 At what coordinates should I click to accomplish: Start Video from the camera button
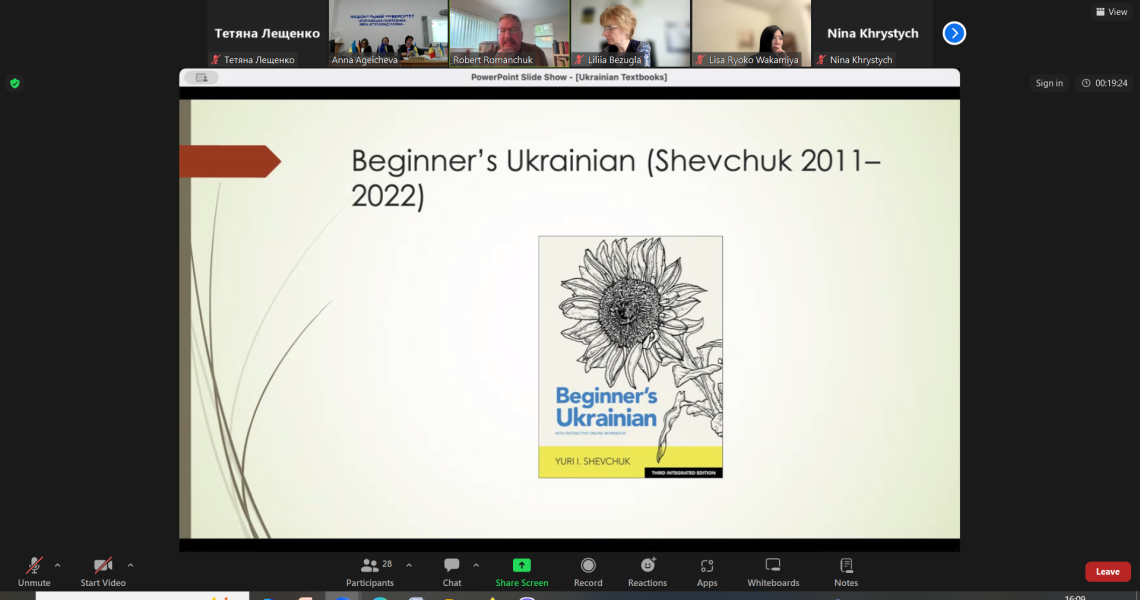(103, 572)
